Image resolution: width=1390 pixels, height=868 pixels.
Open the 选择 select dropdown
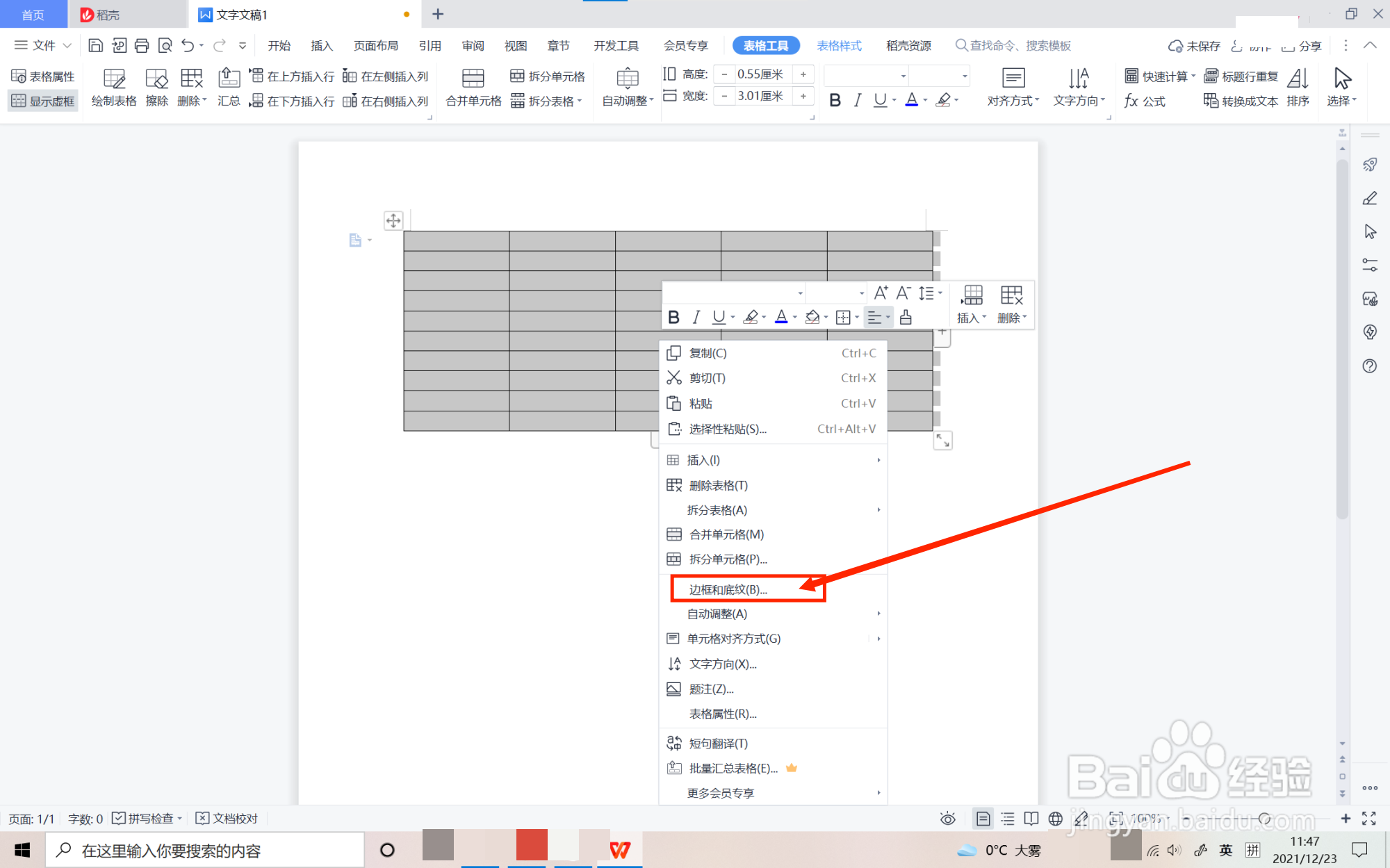[x=1342, y=88]
